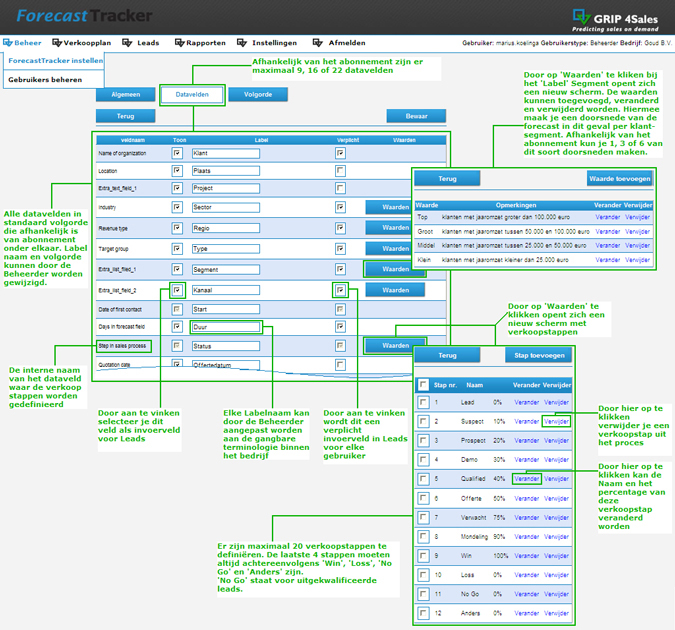Open the Verkoopplan menu
675x630 pixels.
[x=87, y=43]
